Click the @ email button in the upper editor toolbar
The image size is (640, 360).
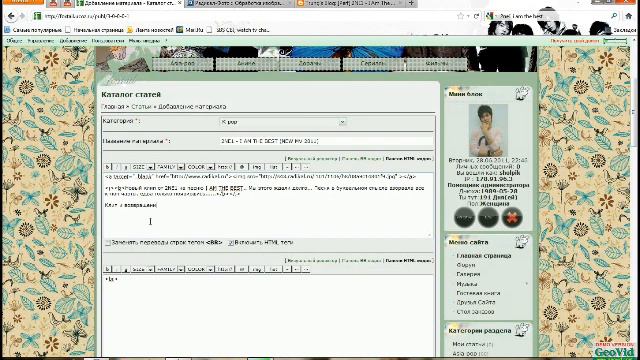coord(242,167)
